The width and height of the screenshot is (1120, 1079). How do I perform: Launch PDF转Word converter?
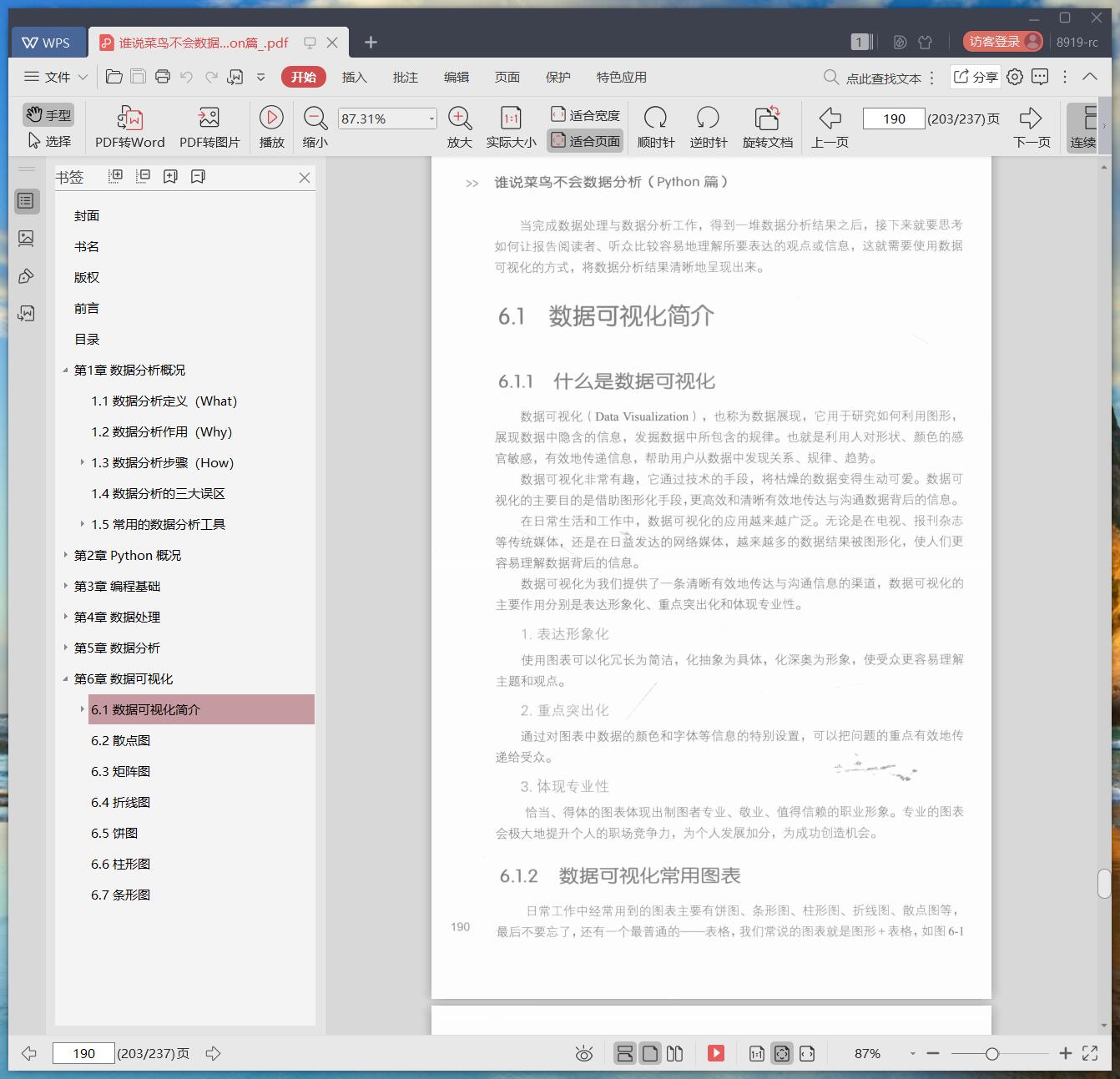[129, 127]
